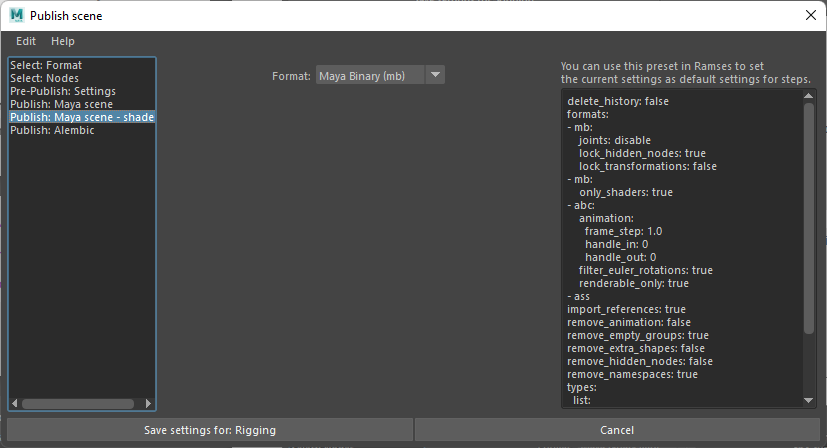Click 'remove_animation: false' preset line
The image size is (827, 448).
click(x=629, y=322)
